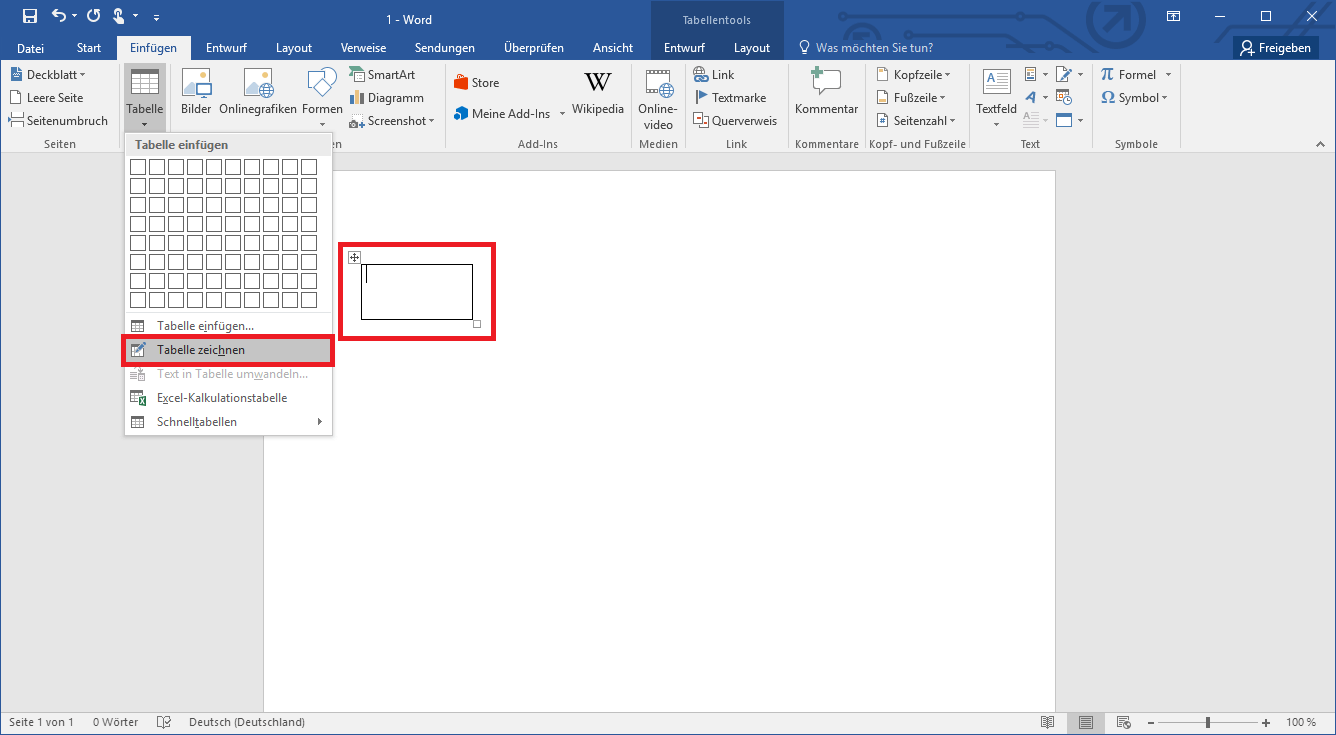Screen dimensions: 1336x735
Task: Switch to the Sendungen tab
Action: coord(445,48)
